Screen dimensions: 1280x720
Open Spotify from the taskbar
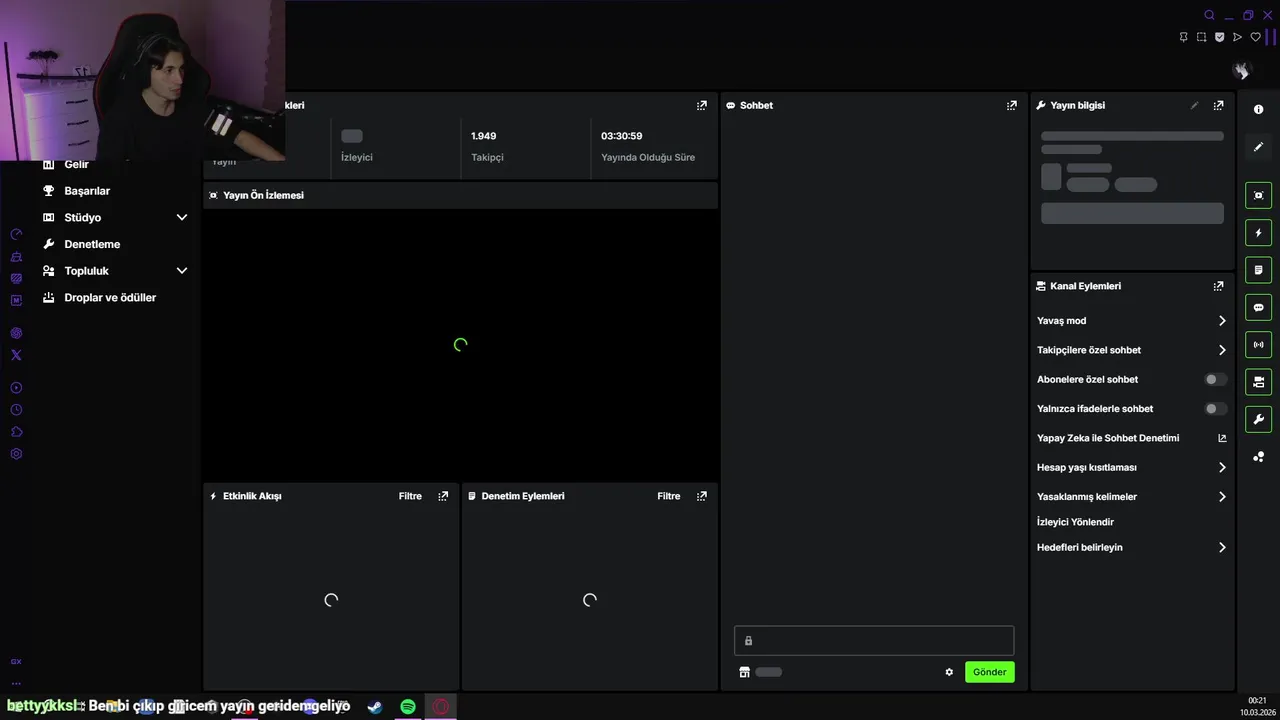click(x=408, y=707)
